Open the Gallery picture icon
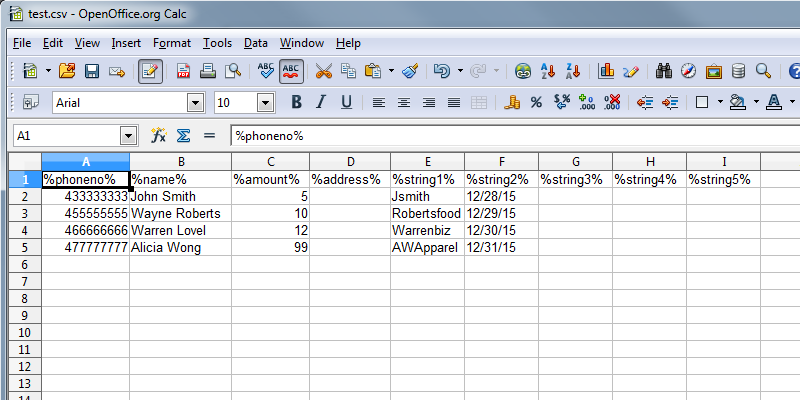Viewport: 800px width, 400px height. tap(714, 71)
